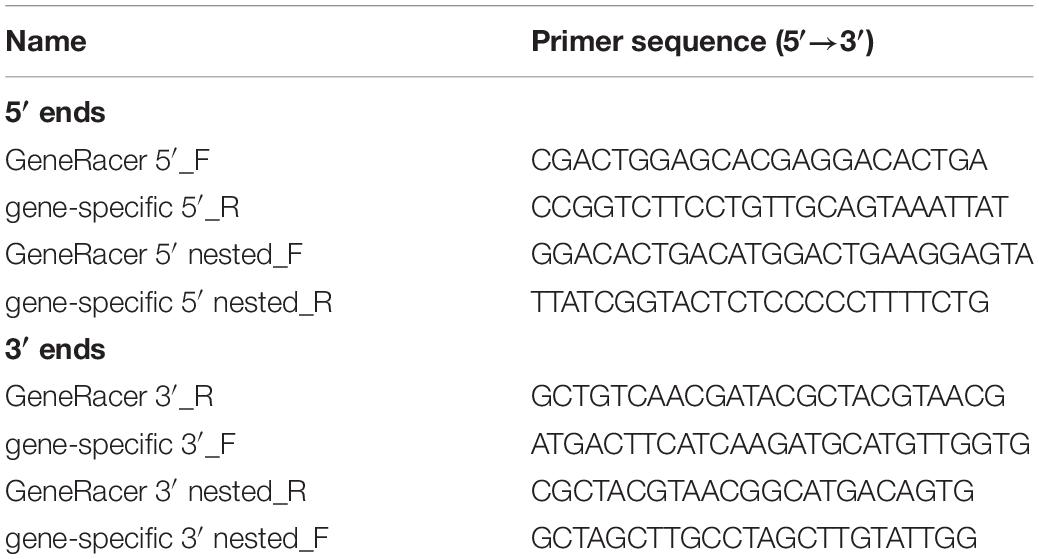Select the 3′ ends section heading
Viewport: 1039px width, 559px height.
[55, 349]
